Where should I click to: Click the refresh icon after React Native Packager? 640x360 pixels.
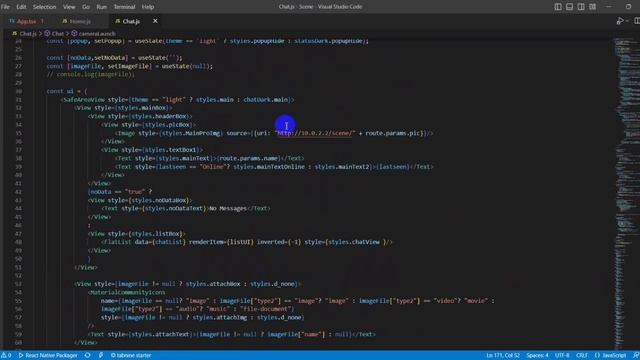coord(87,356)
